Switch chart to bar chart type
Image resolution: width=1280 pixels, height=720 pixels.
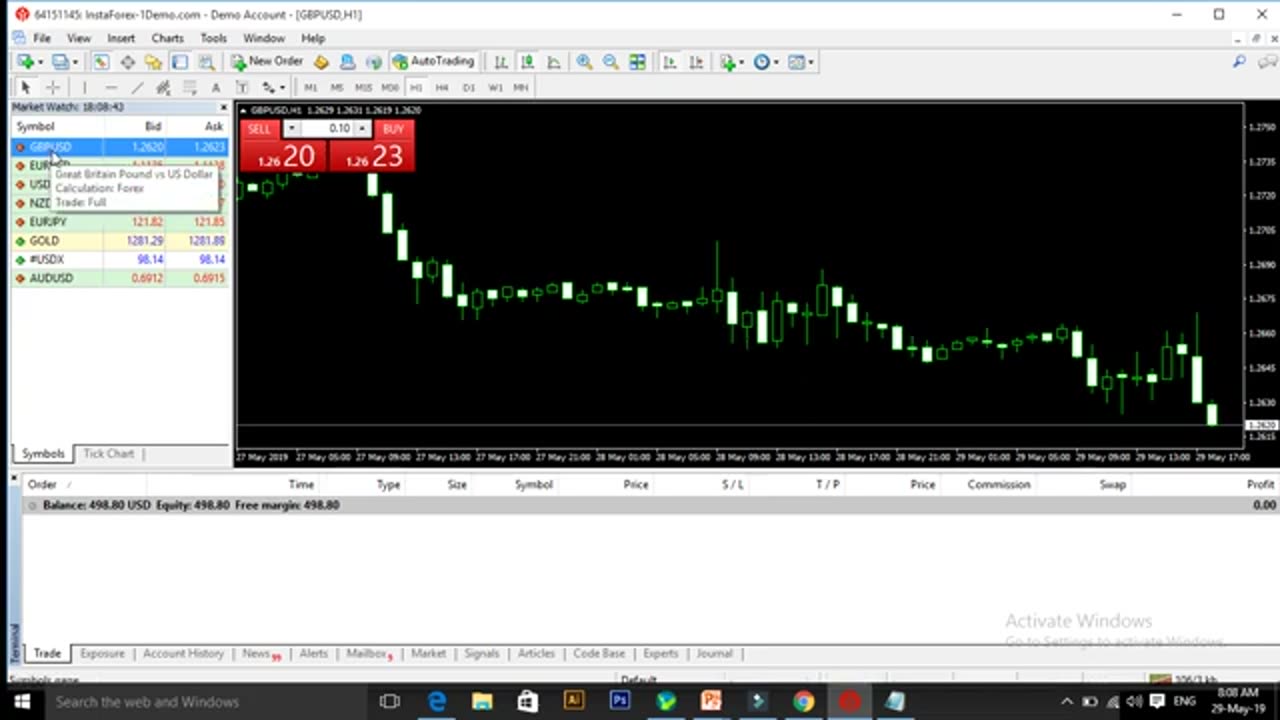pyautogui.click(x=501, y=62)
